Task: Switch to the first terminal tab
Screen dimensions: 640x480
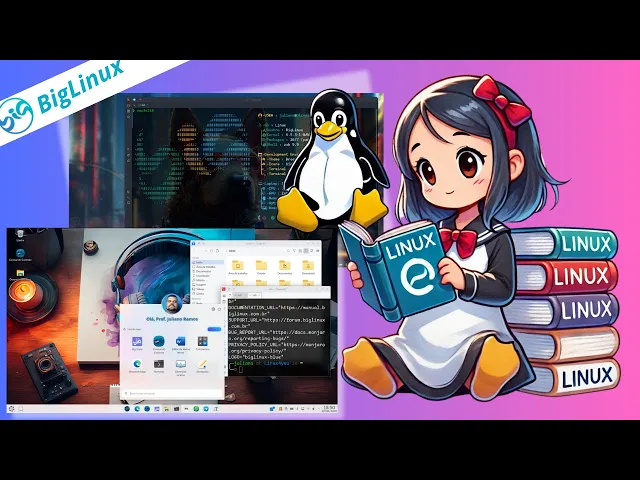Action: [239, 295]
